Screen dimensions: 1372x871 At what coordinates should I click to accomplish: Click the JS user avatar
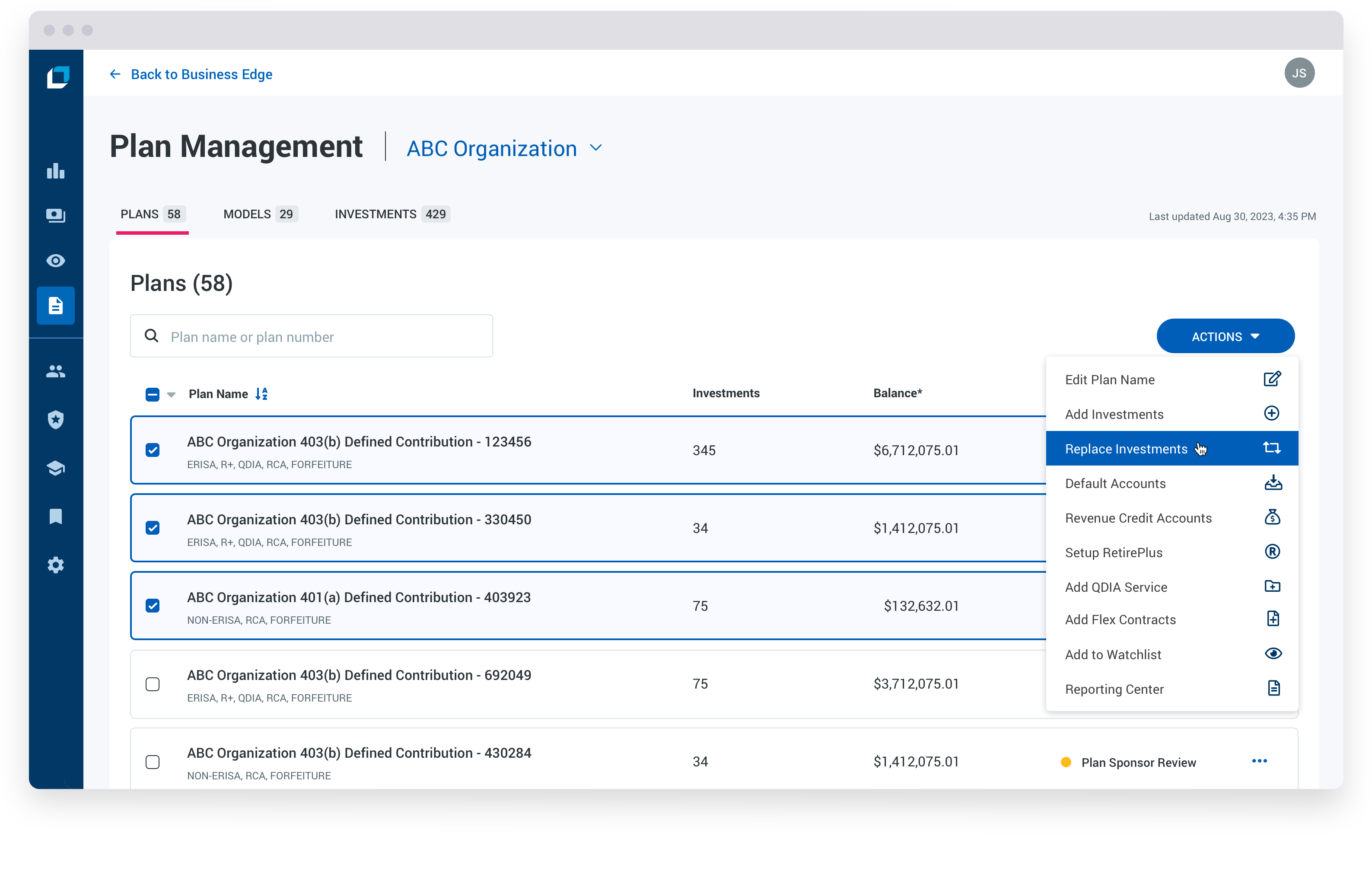[x=1299, y=73]
